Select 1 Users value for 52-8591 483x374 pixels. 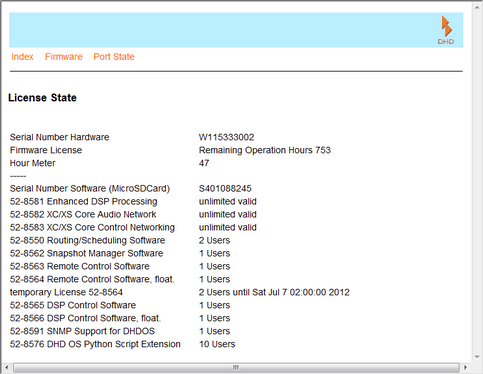coord(214,331)
